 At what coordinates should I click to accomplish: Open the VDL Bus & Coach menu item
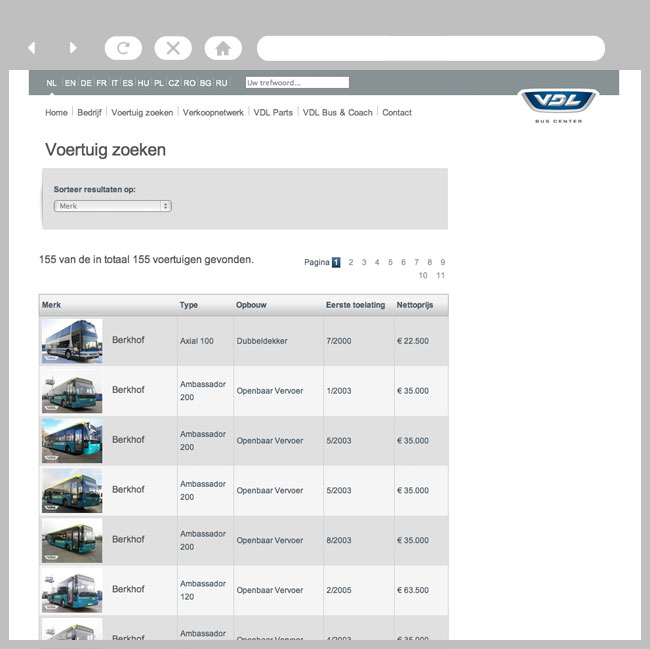point(337,112)
